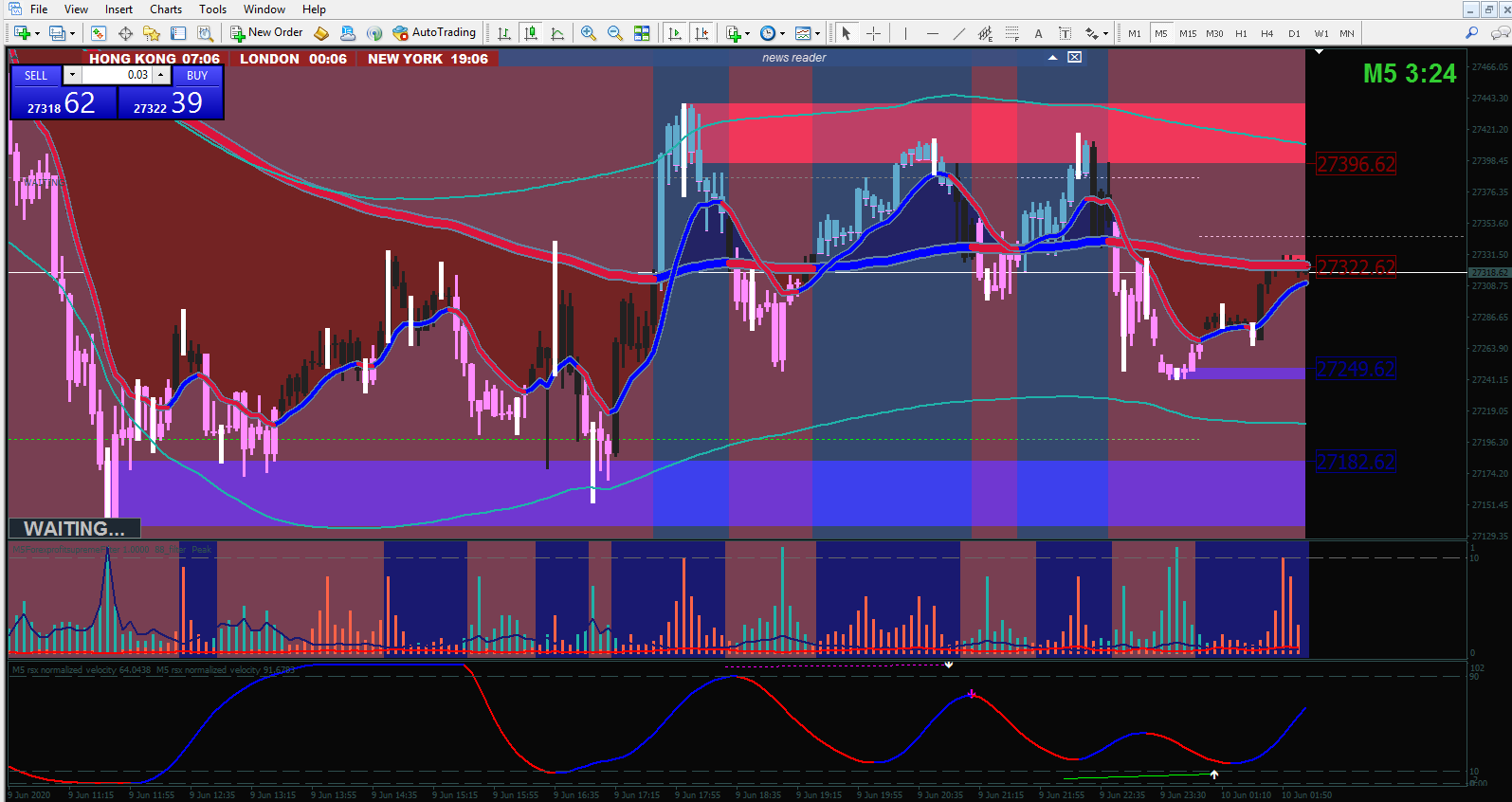Open the Charts menu
The height and width of the screenshot is (802, 1512).
(166, 9)
